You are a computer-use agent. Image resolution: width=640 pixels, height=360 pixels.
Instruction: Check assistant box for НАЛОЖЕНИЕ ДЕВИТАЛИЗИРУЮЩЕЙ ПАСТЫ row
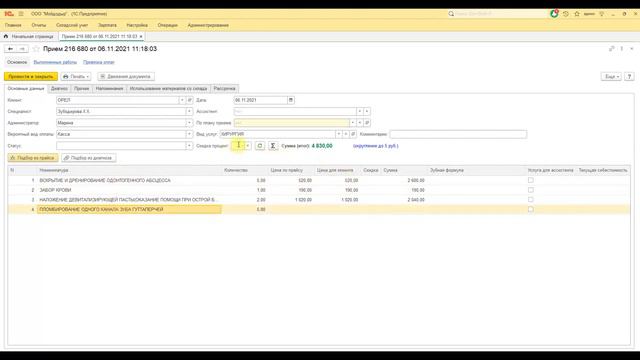pyautogui.click(x=531, y=200)
